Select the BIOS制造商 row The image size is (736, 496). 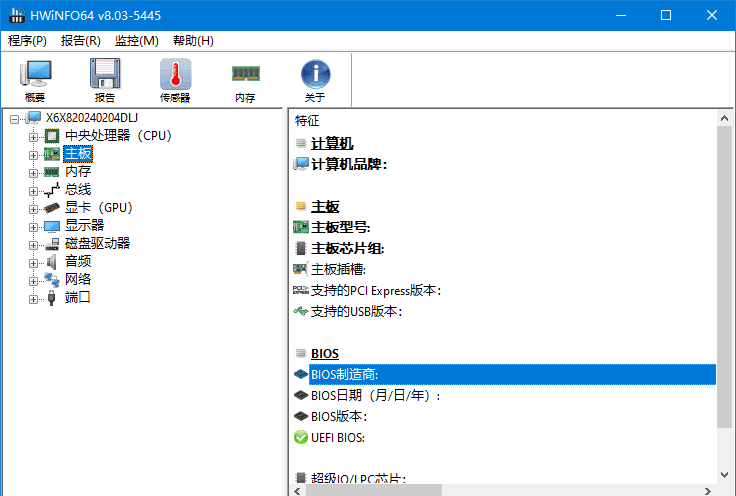tap(512, 374)
